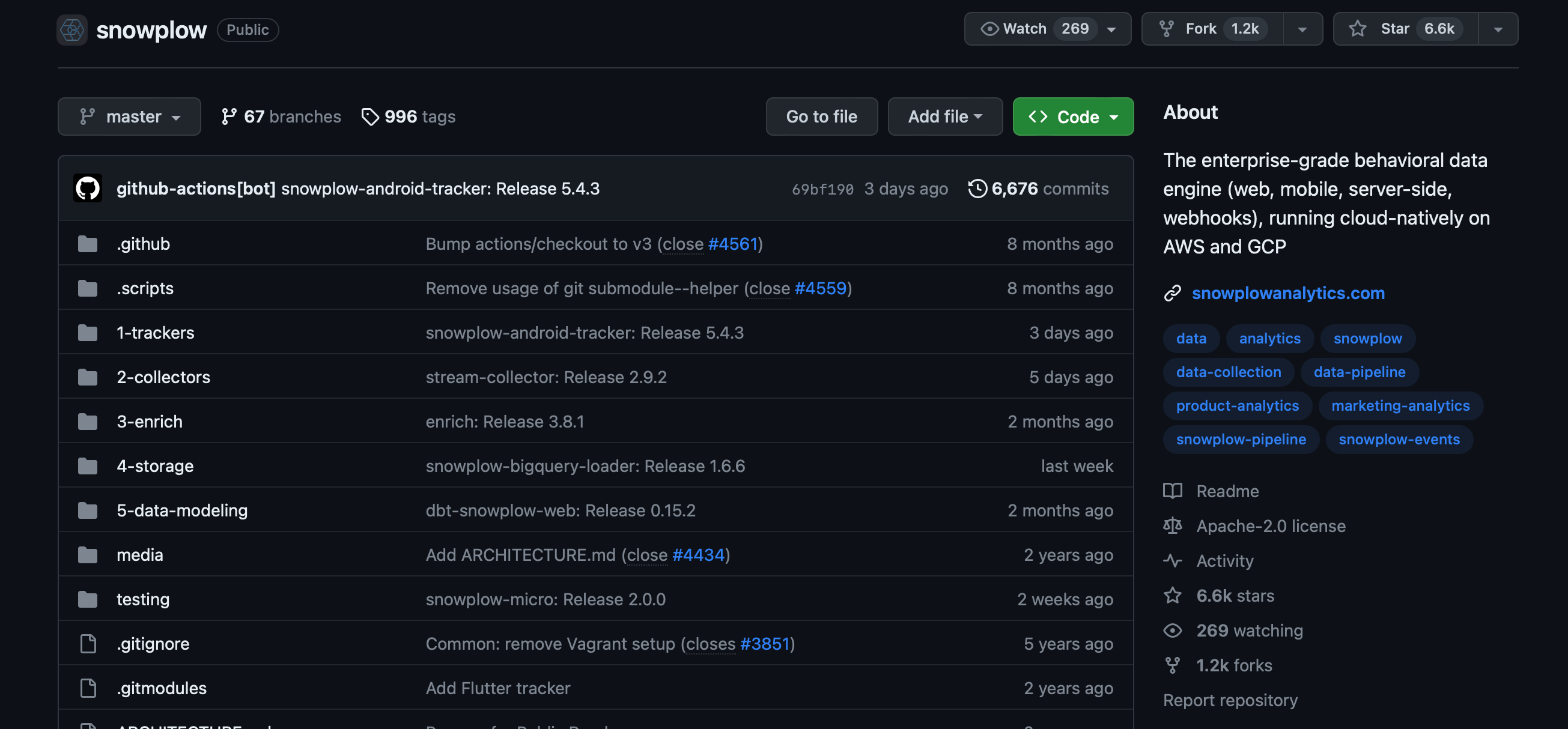Open the green Code menu
This screenshot has height=729, width=1568.
coord(1072,116)
